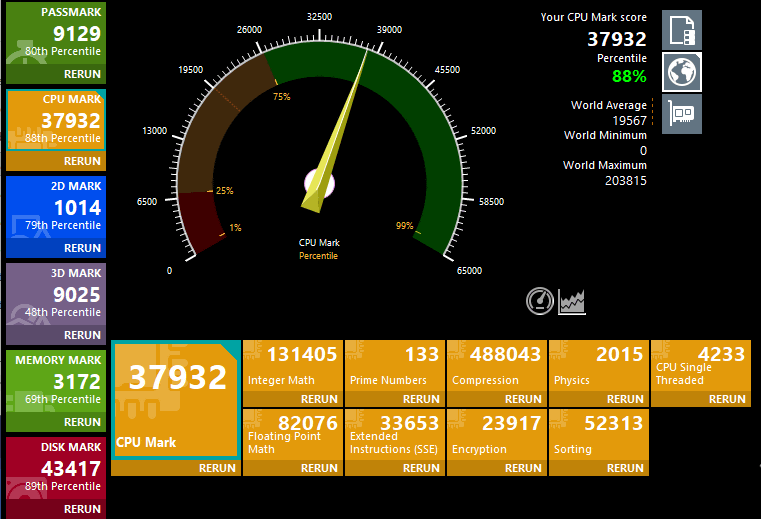Open the 3D Mark 9025 tile
Viewport: 761px width, 519px height.
pyautogui.click(x=56, y=294)
